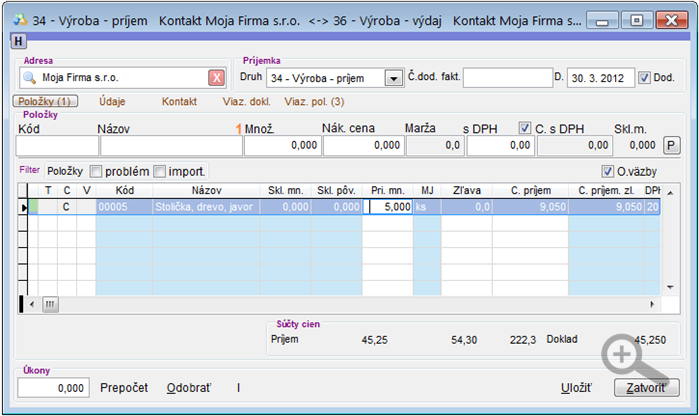Image resolution: width=699 pixels, height=416 pixels.
Task: Open the Údaje tab
Action: coord(112,102)
